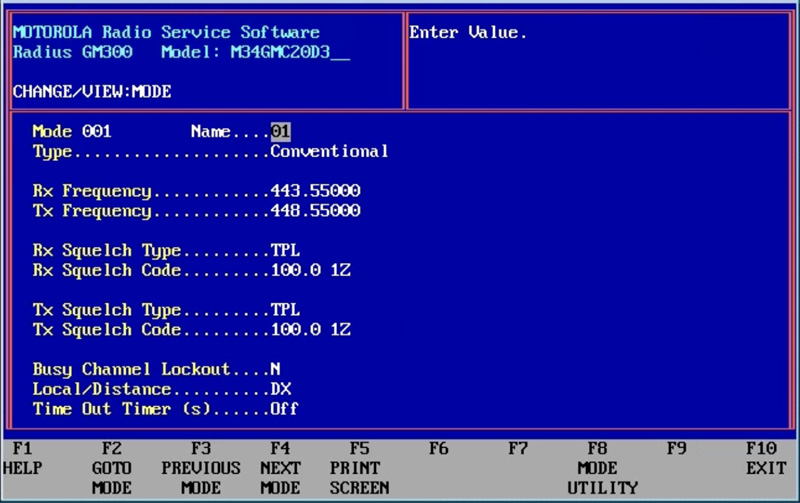This screenshot has height=503, width=800.
Task: Open F8 Mode Utility
Action: (x=602, y=468)
